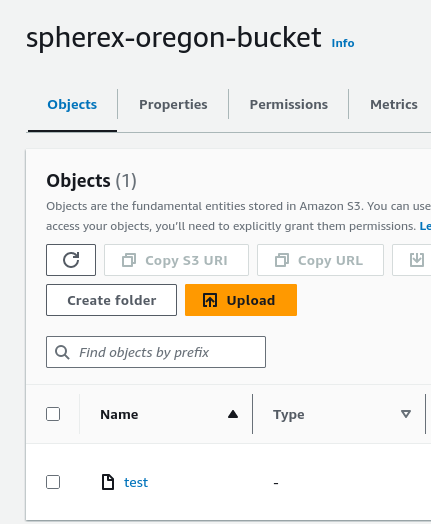Click the Copy S3 URI button
The width and height of the screenshot is (431, 524).
176,260
